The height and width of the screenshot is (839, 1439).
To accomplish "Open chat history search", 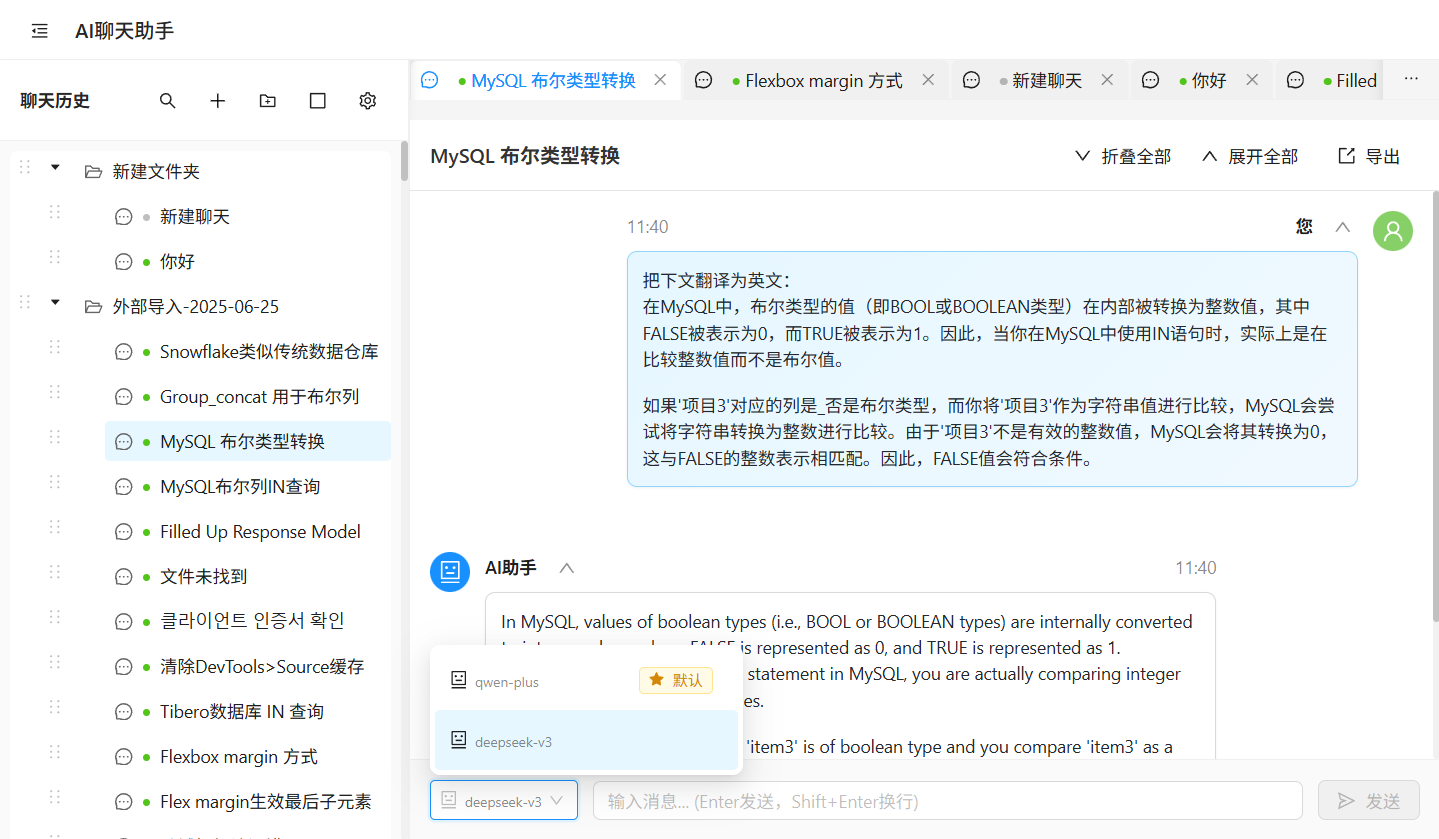I will click(168, 101).
